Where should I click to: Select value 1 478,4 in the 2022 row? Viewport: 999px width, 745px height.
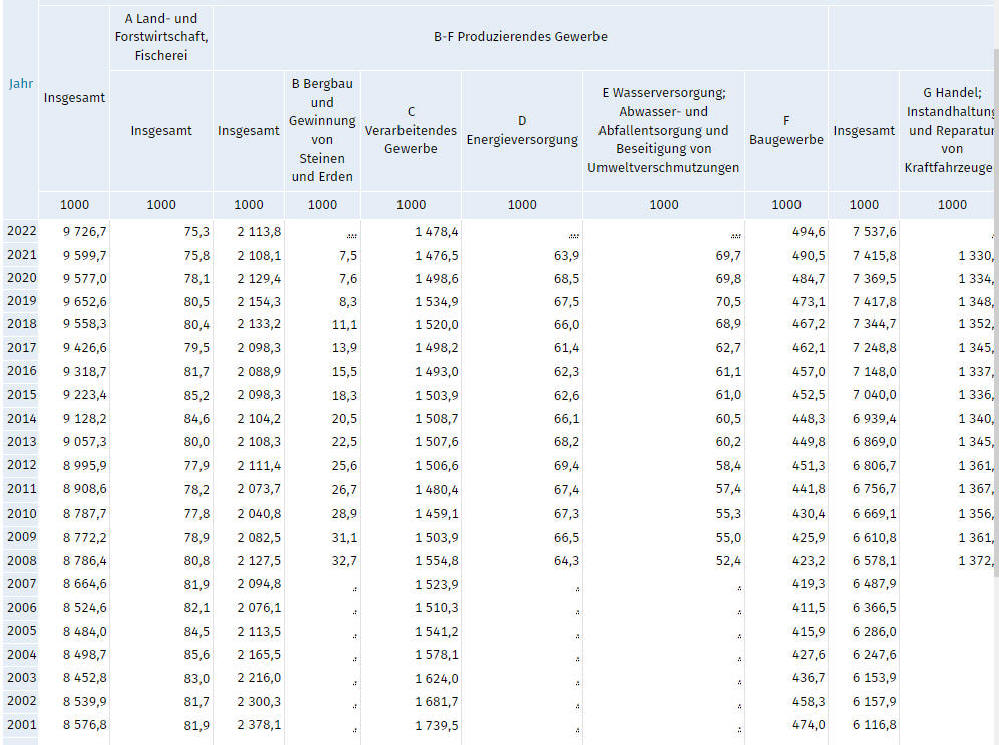[x=436, y=231]
